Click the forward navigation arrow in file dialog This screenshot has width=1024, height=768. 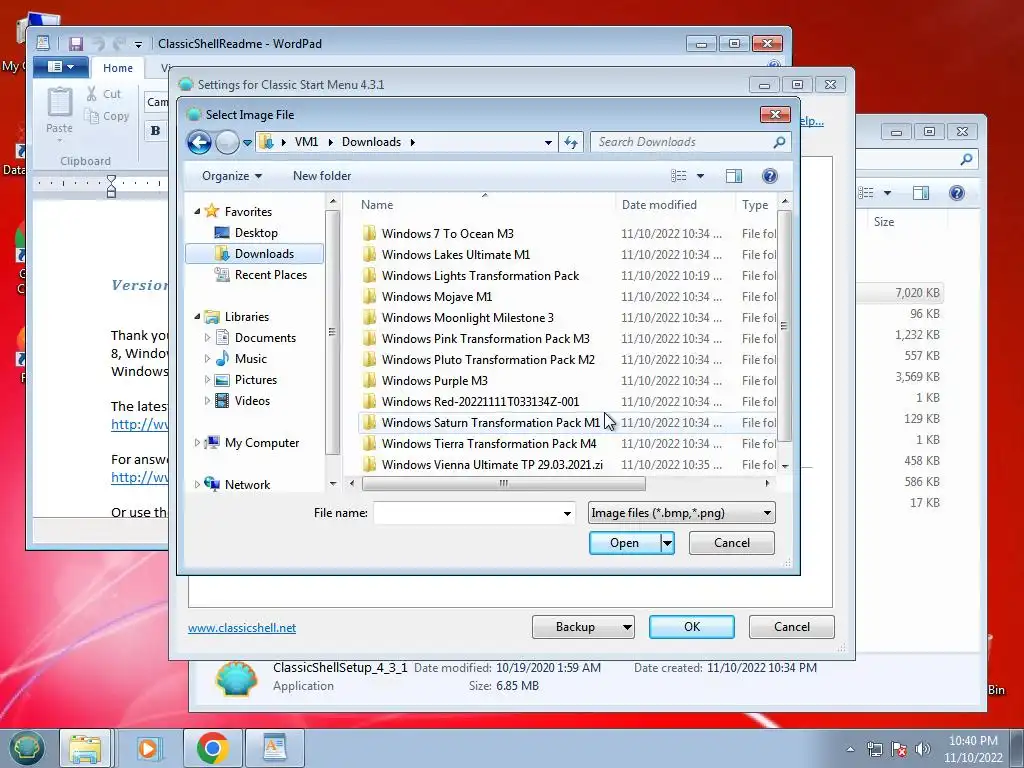227,142
